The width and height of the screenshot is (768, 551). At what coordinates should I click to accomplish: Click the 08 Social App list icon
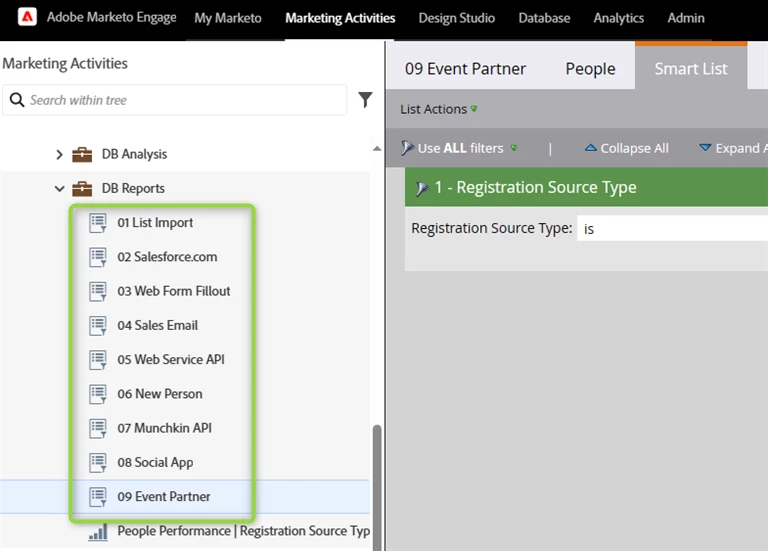coord(98,463)
